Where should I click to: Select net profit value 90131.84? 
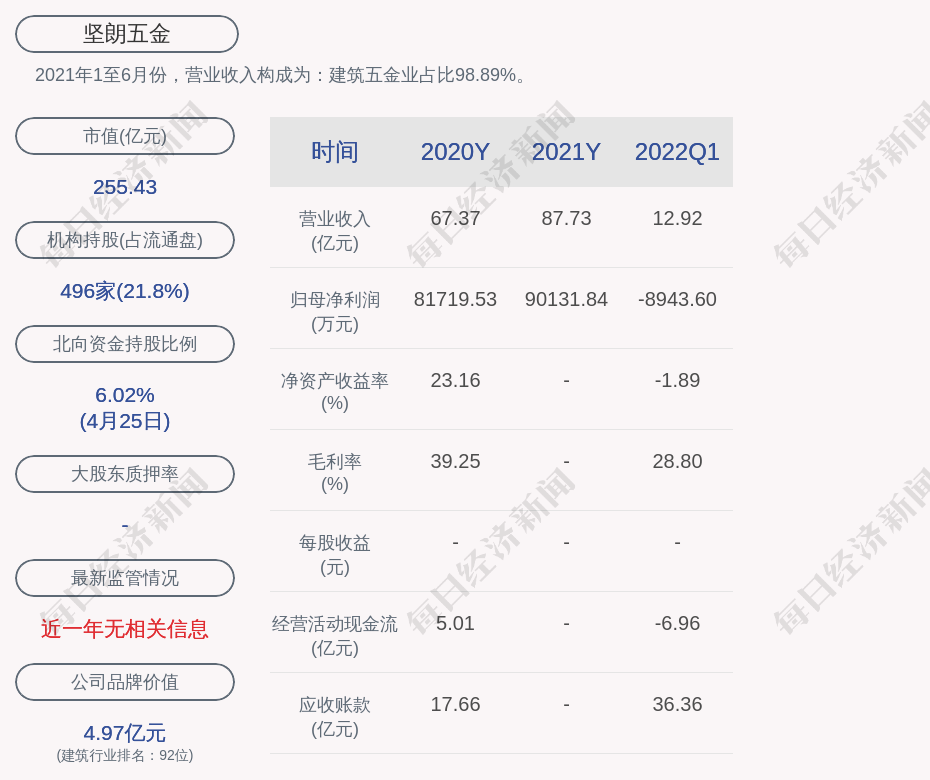[x=566, y=300]
